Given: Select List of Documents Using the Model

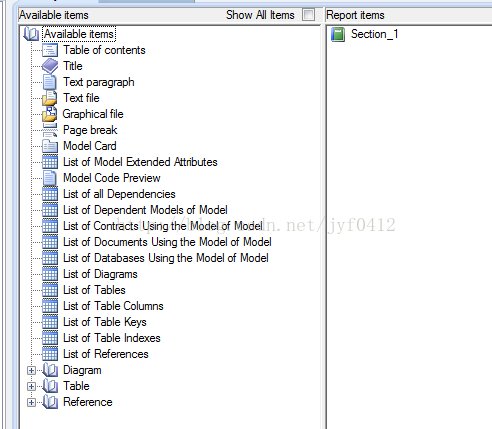Looking at the screenshot, I should tap(167, 242).
